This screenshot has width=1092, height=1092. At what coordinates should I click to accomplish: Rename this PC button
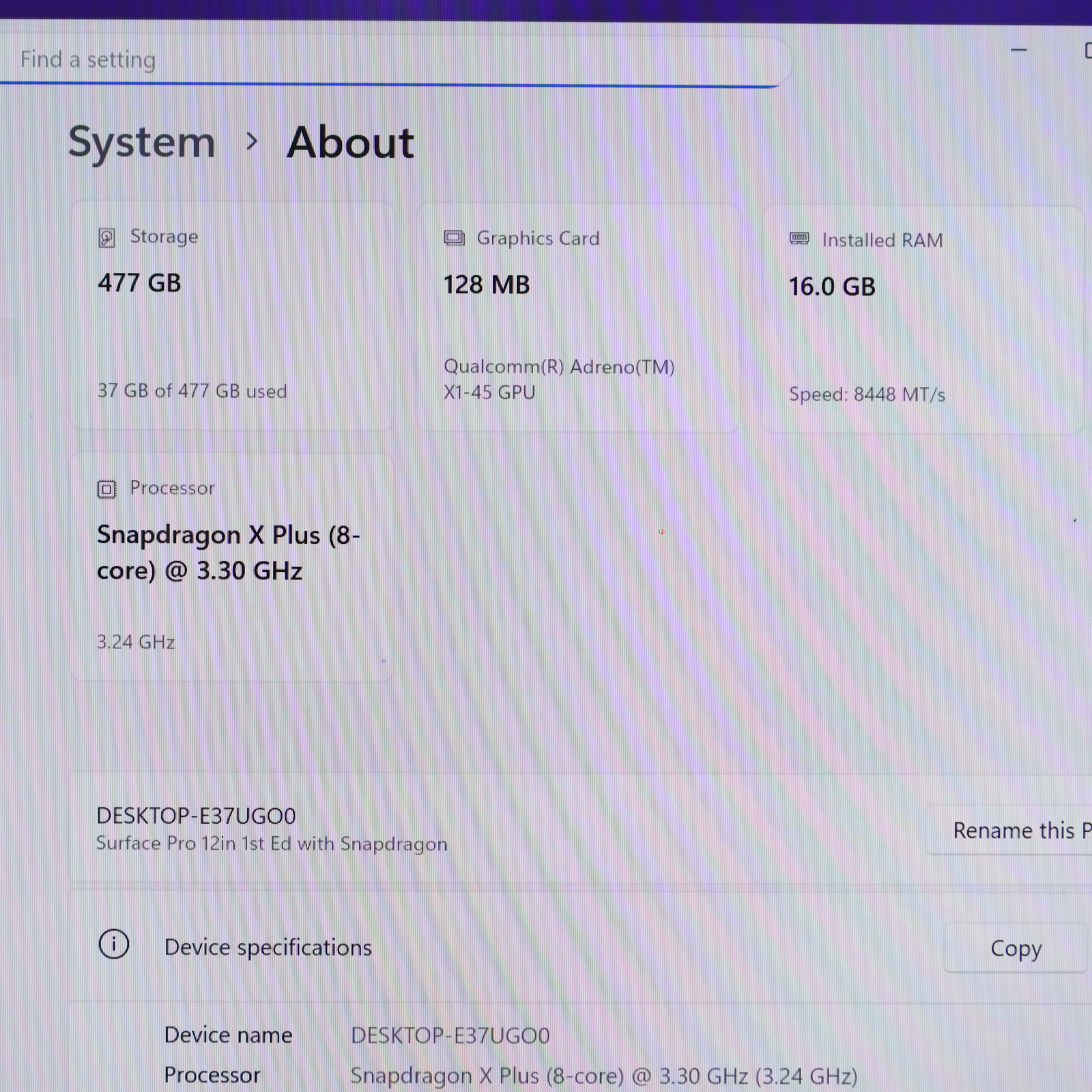pos(1010,831)
